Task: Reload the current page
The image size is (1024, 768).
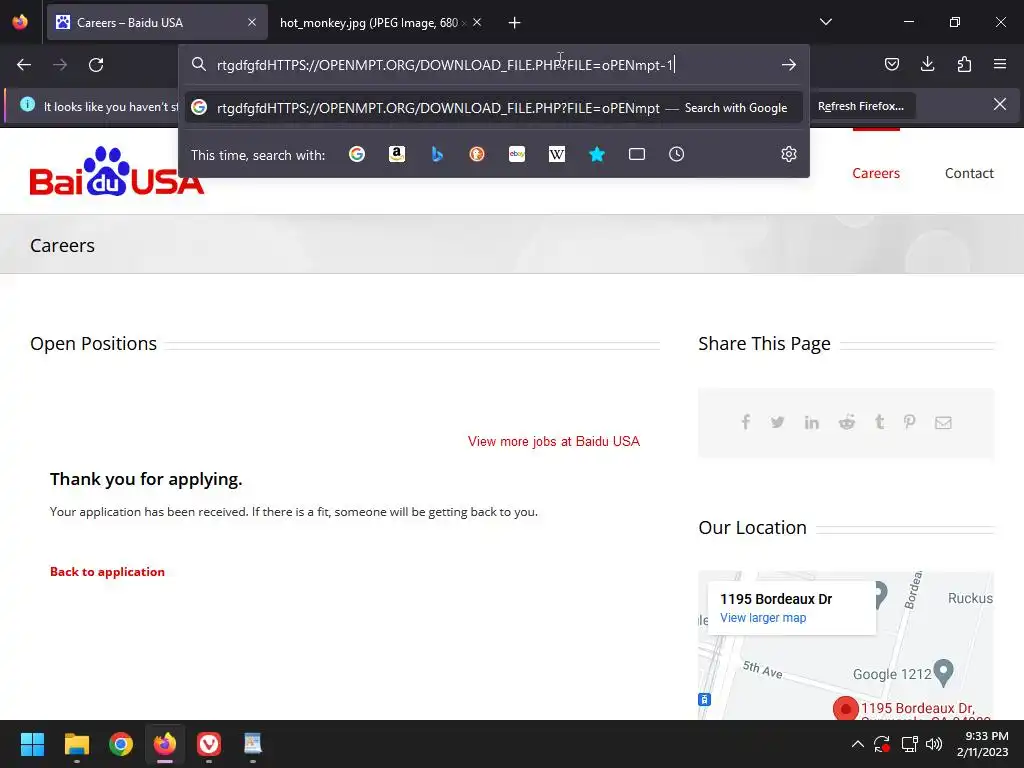Action: (x=96, y=65)
